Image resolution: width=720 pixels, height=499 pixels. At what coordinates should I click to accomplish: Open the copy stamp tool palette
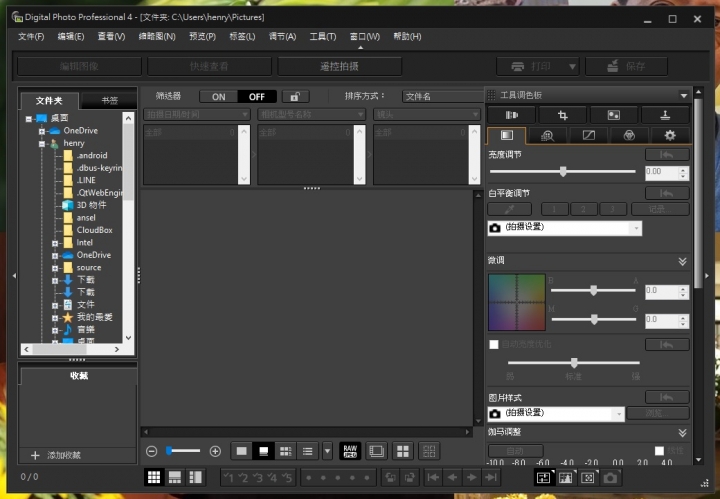[x=665, y=115]
